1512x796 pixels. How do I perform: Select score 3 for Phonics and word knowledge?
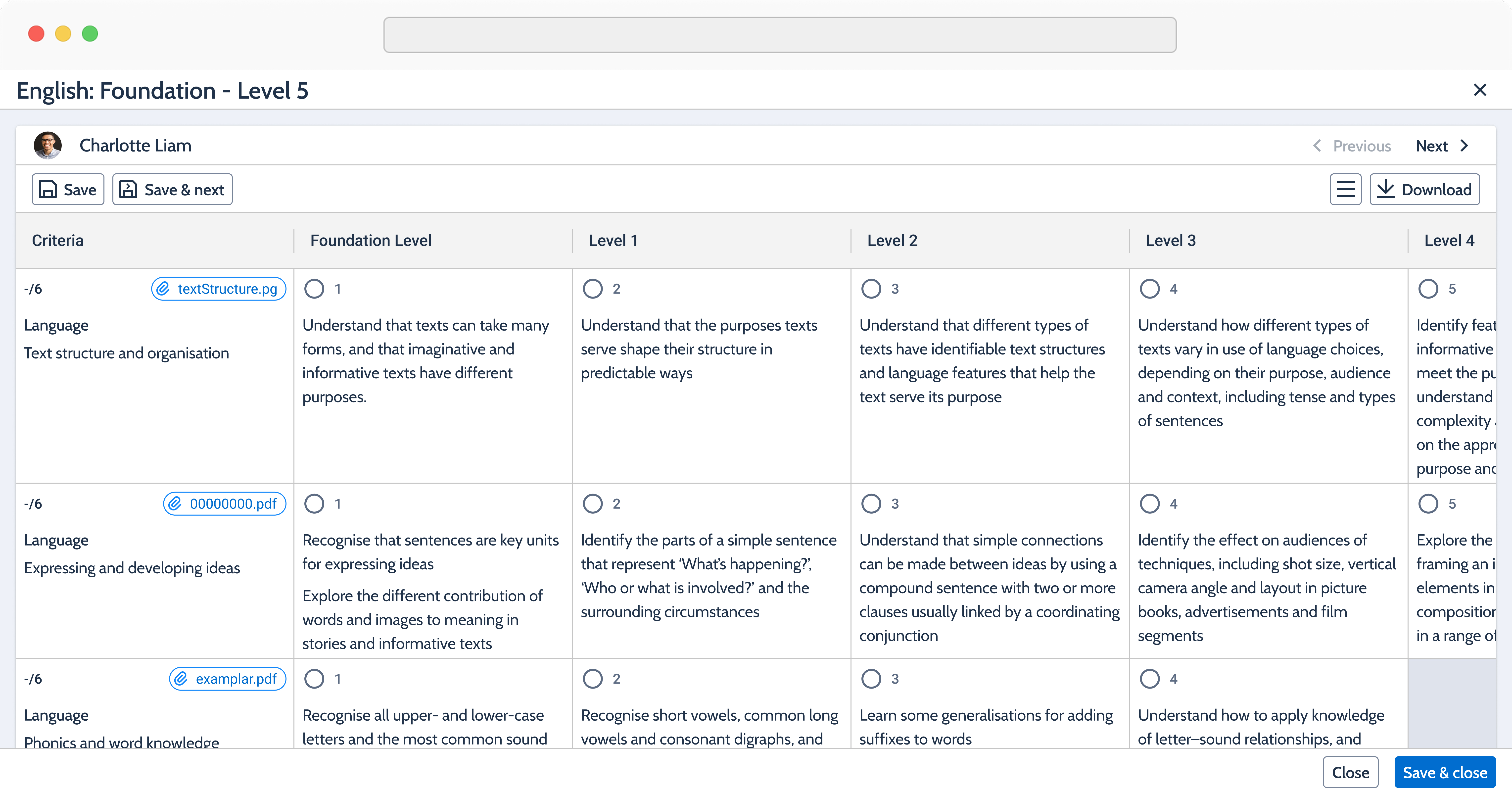click(x=871, y=679)
